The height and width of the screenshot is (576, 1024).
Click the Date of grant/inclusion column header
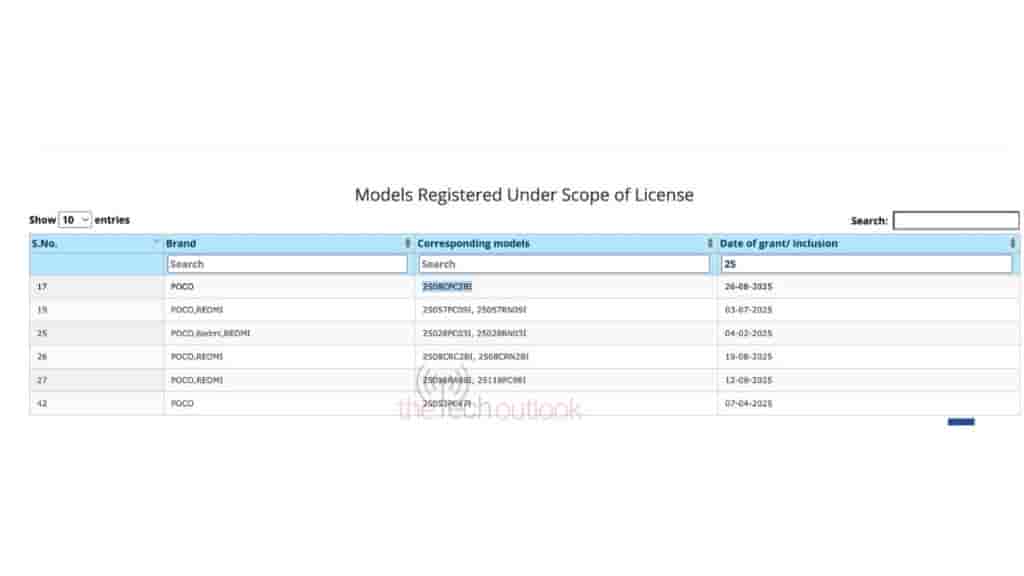781,243
